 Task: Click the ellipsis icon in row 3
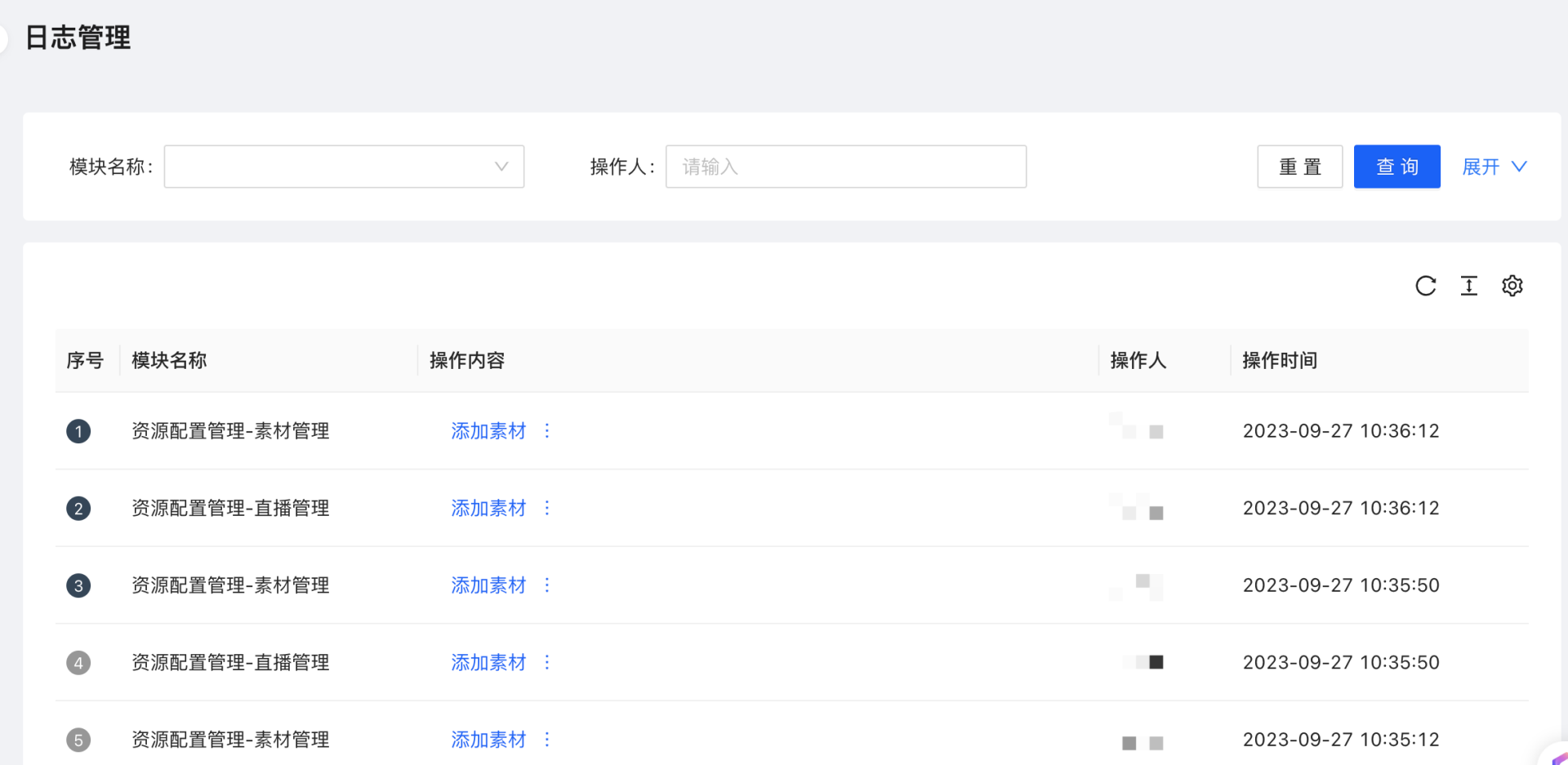point(547,585)
